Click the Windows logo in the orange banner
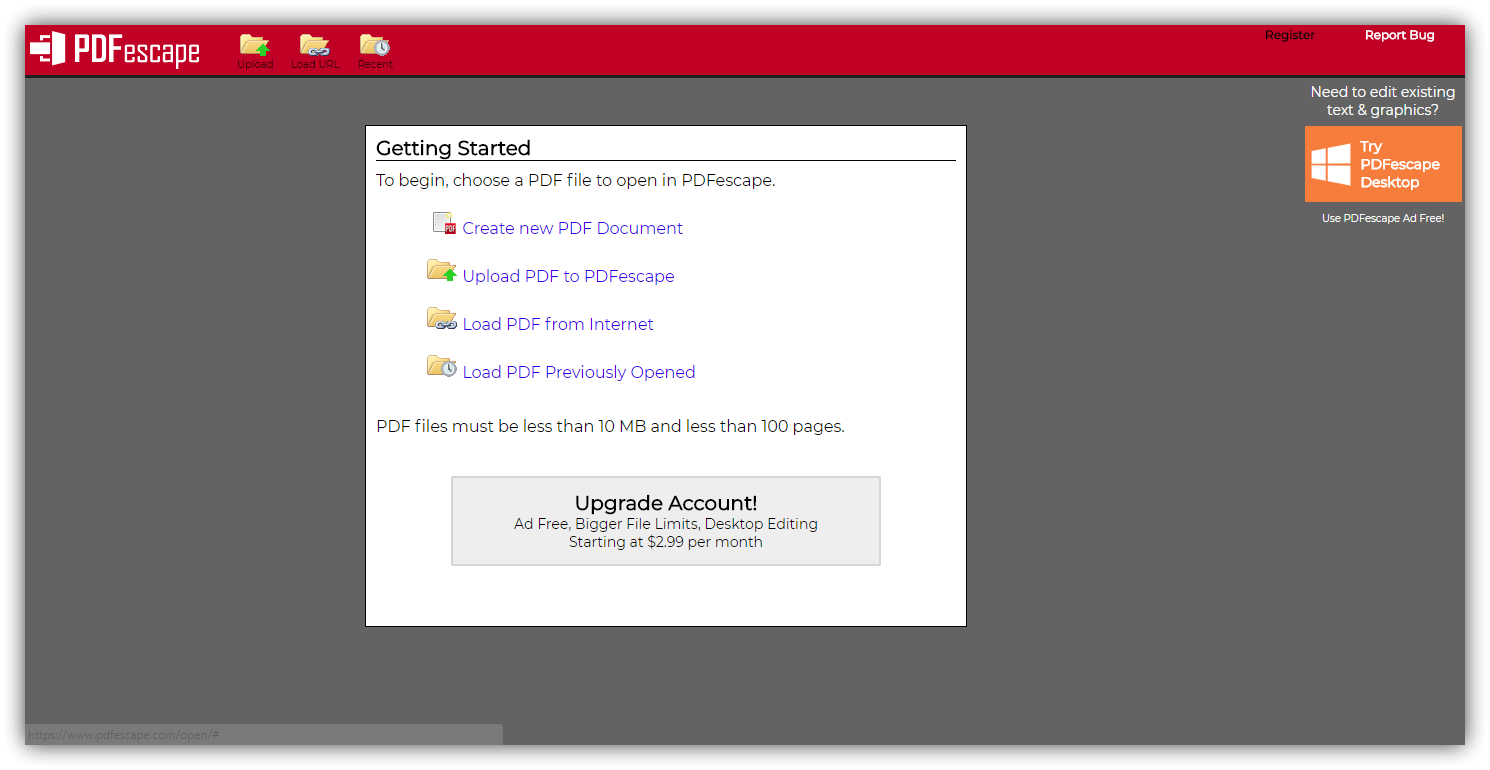The image size is (1490, 770). coord(1331,164)
